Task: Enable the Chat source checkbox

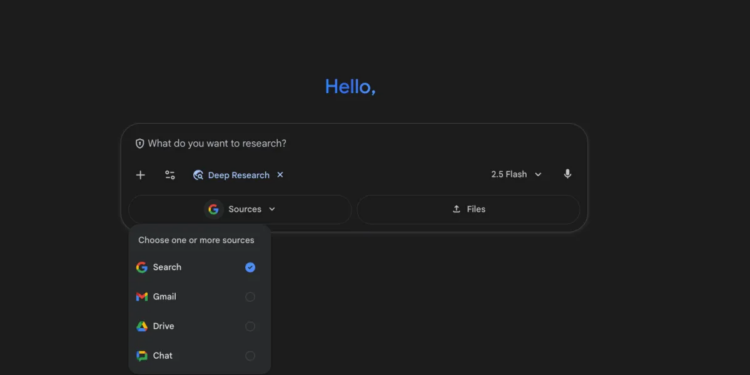Action: click(x=250, y=356)
